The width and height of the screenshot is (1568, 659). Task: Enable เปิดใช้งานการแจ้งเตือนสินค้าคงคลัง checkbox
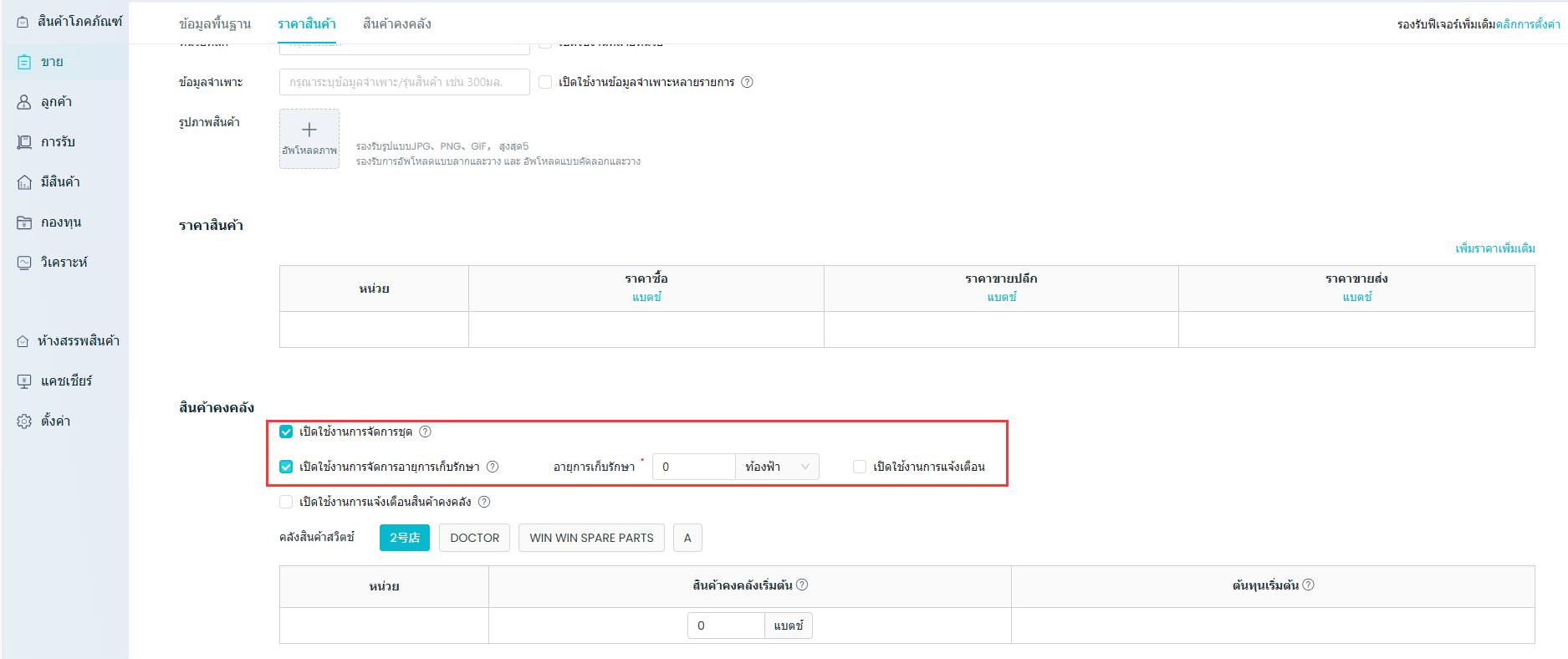click(x=286, y=502)
